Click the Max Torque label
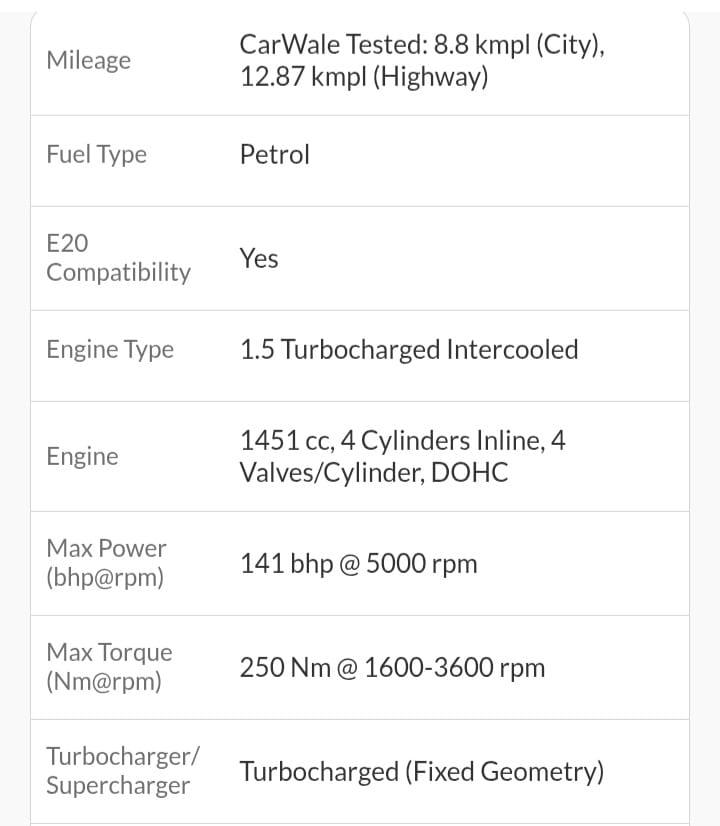720x826 pixels. (x=109, y=652)
